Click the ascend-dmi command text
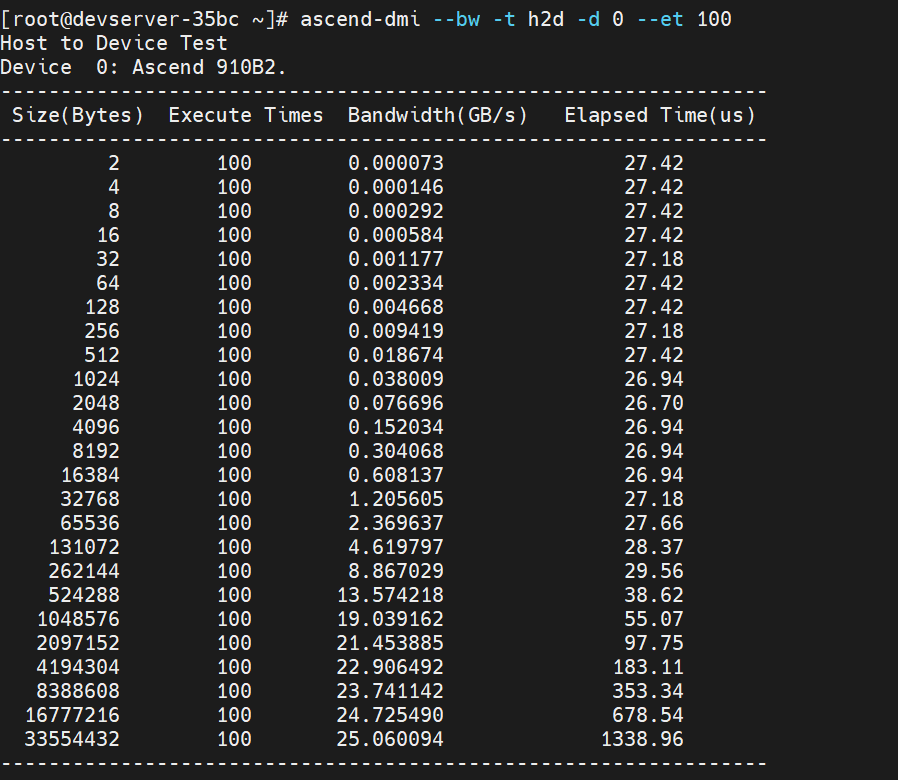This screenshot has height=780, width=898. [360, 19]
